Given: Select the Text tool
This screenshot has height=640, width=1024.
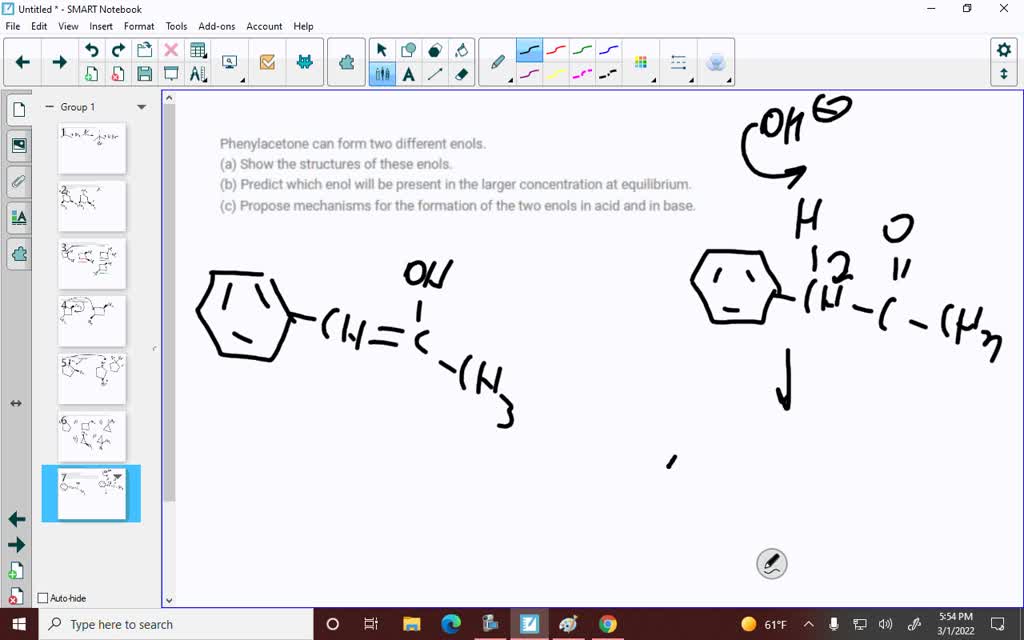Looking at the screenshot, I should coord(407,74).
